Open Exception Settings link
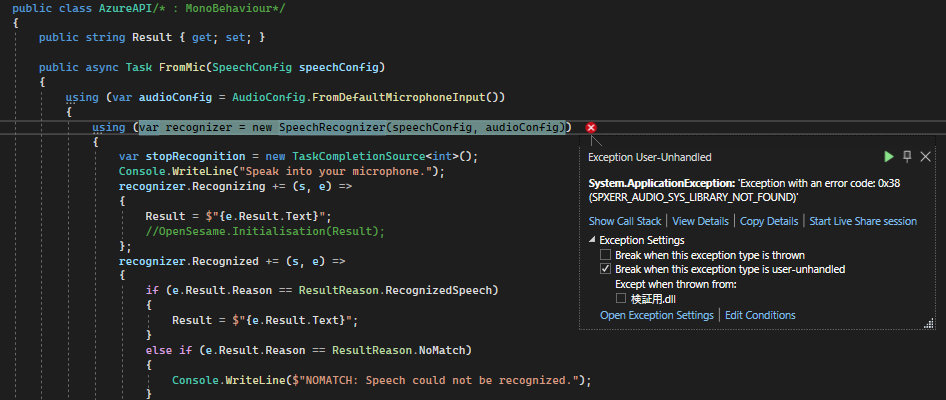 [656, 315]
